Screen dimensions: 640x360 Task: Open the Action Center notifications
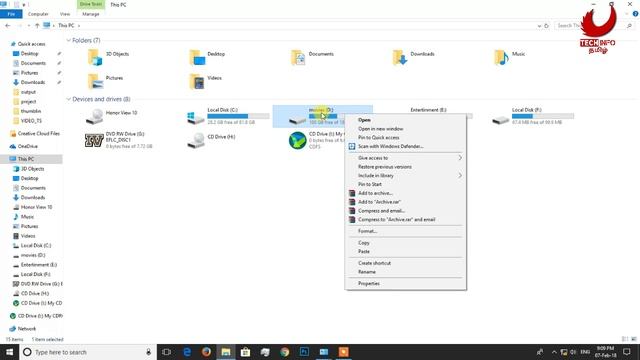point(627,352)
